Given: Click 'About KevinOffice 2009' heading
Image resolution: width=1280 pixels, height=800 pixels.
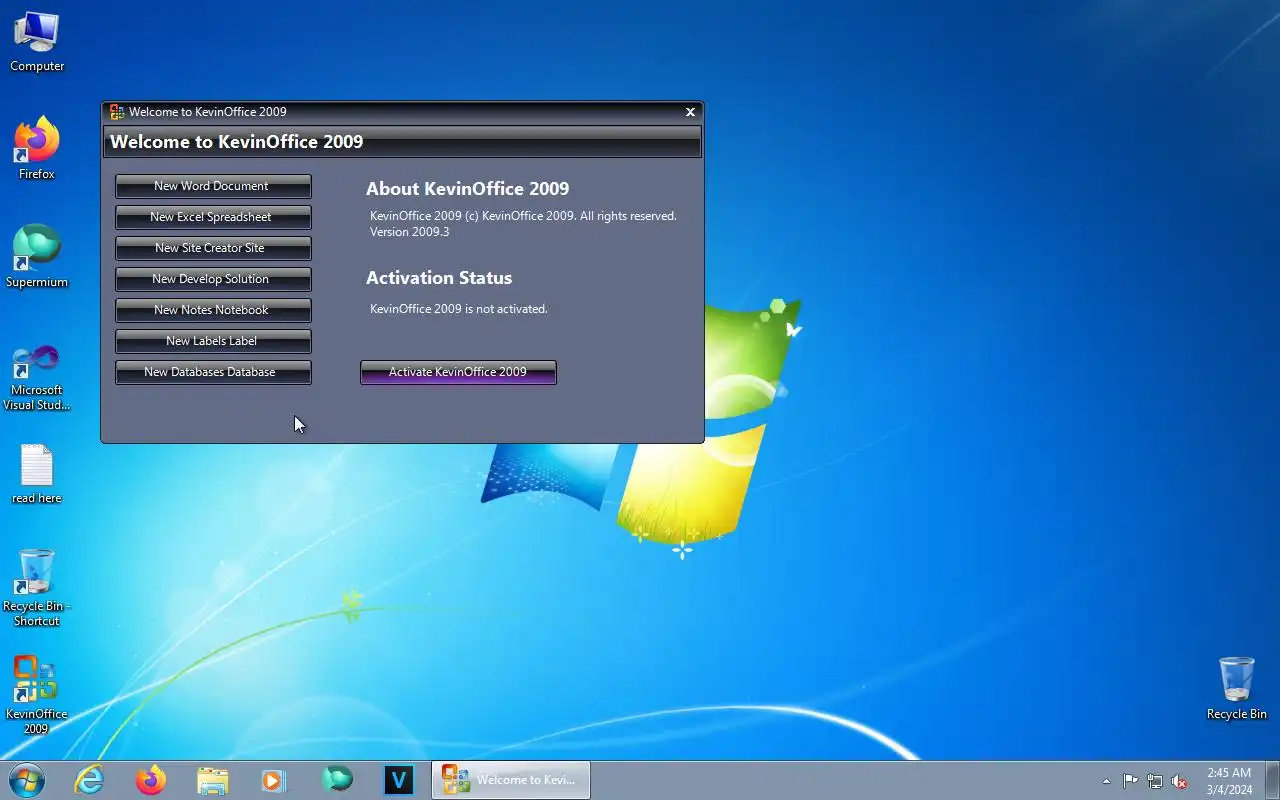Looking at the screenshot, I should pyautogui.click(x=467, y=189).
